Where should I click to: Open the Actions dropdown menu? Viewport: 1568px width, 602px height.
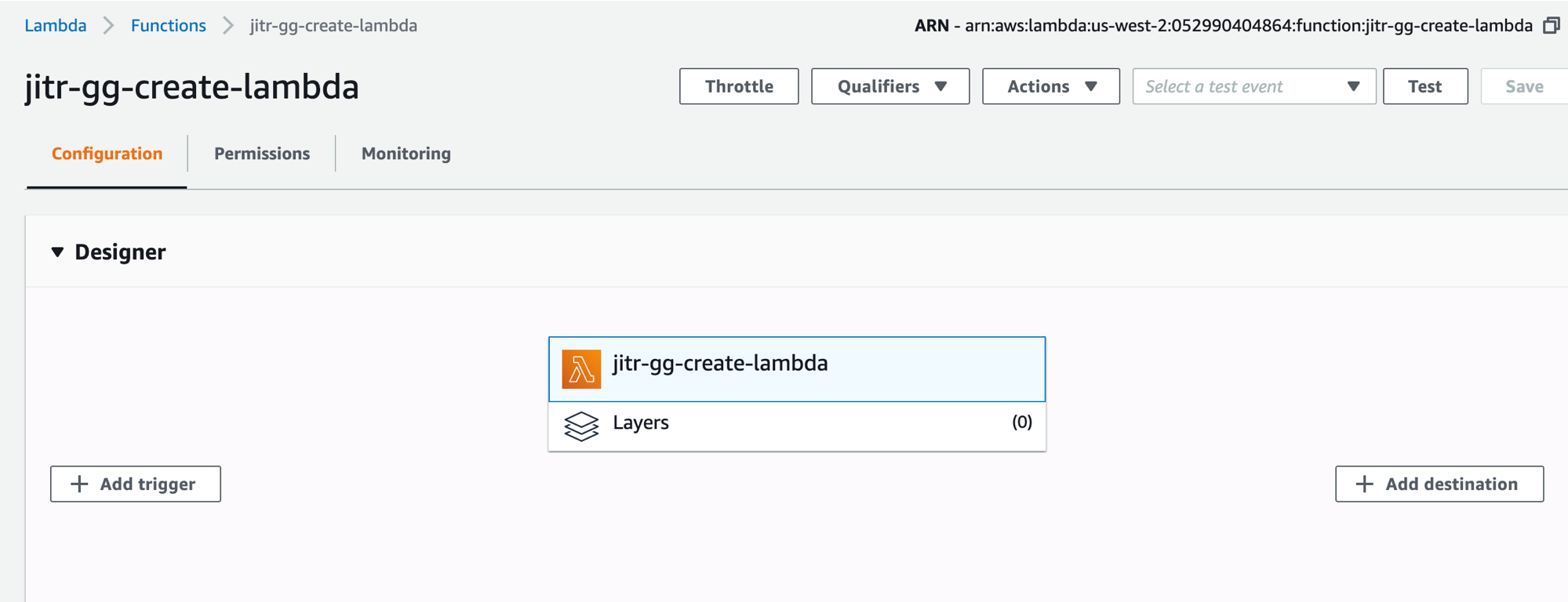[1051, 86]
